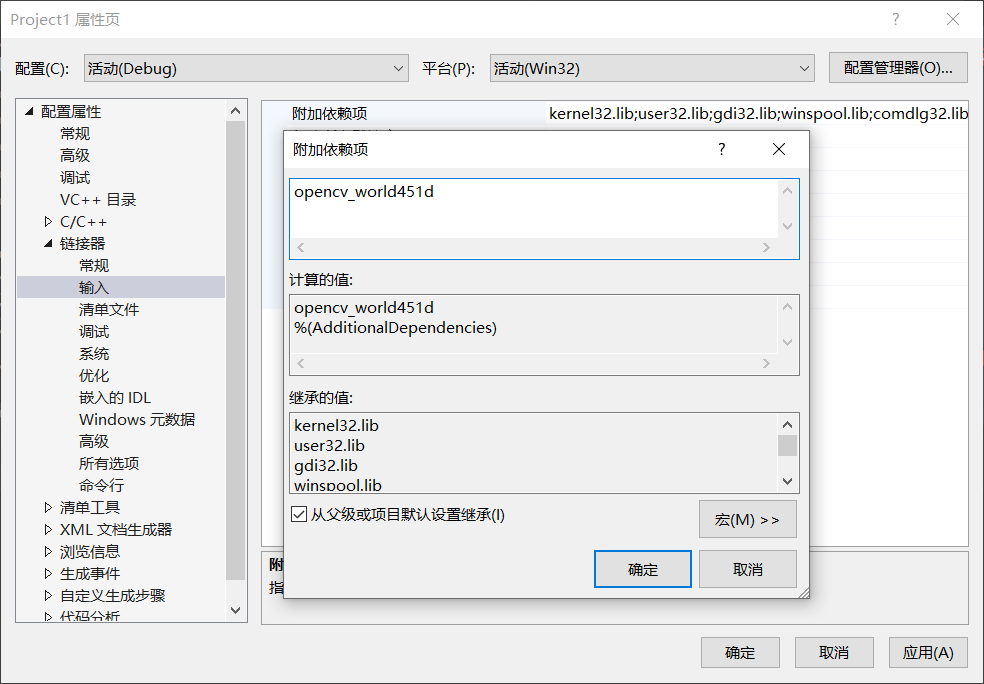Click the 继承的值 scrollbar thumb
The image size is (984, 684).
tap(788, 446)
